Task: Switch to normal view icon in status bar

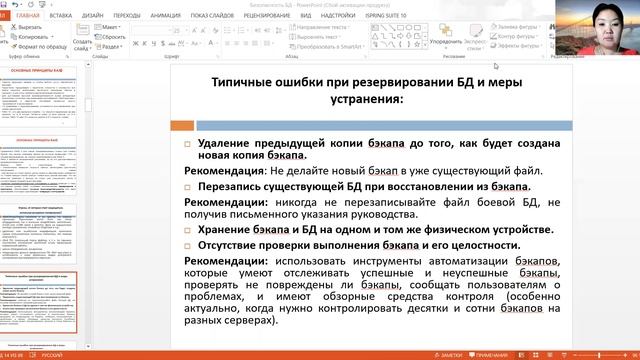Action: pyautogui.click(x=521, y=356)
